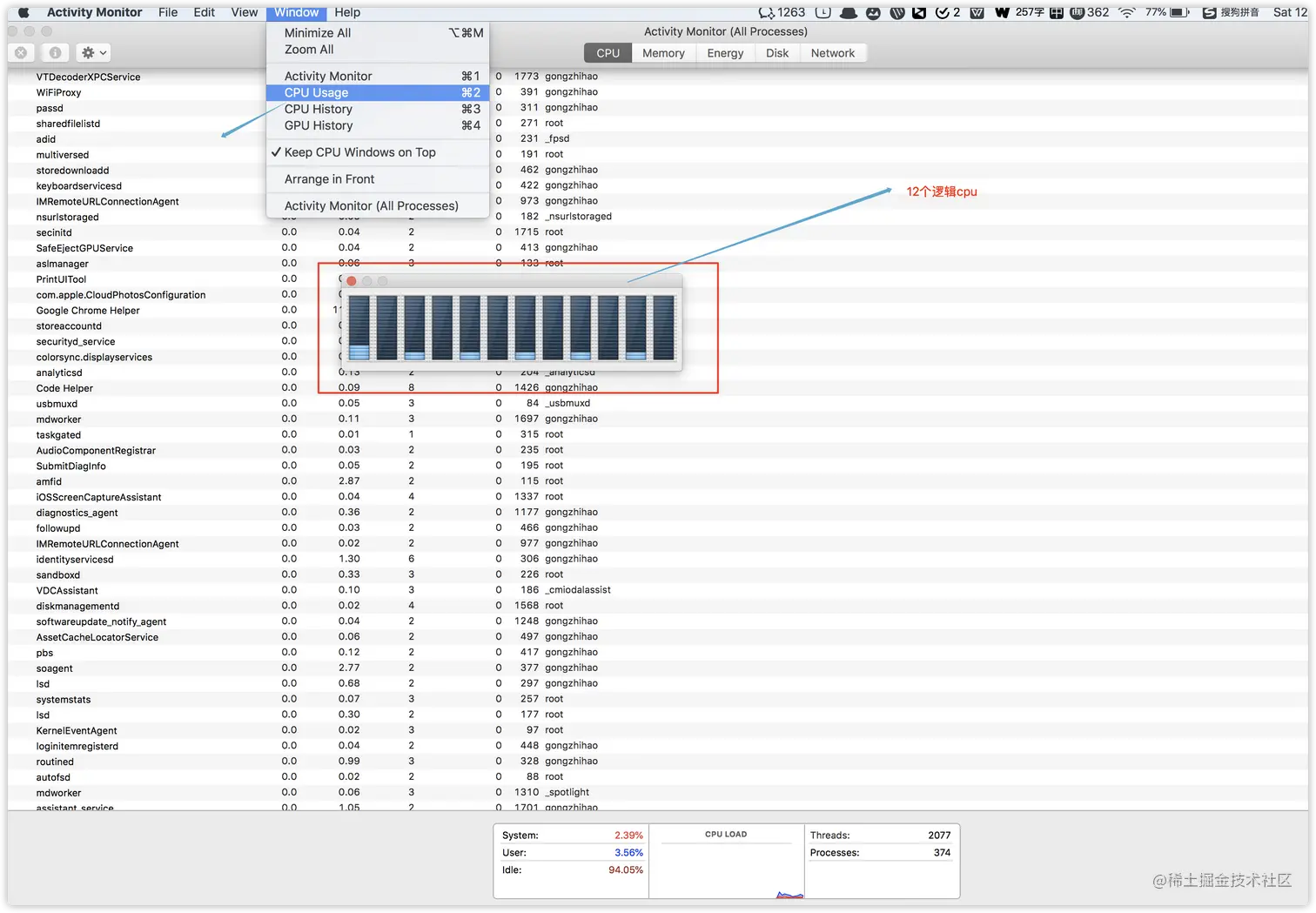Toggle Keep CPU Windows on Top
The width and height of the screenshot is (1316, 913).
377,152
